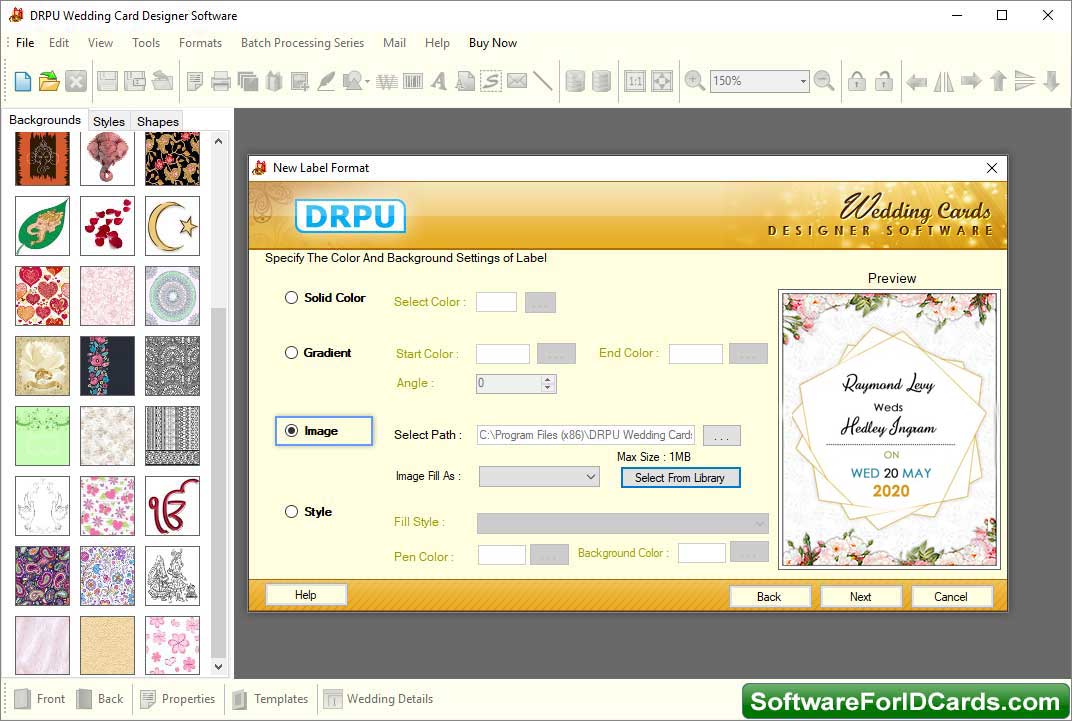The height and width of the screenshot is (721, 1072).
Task: Click the Select Color swatch box
Action: (496, 302)
